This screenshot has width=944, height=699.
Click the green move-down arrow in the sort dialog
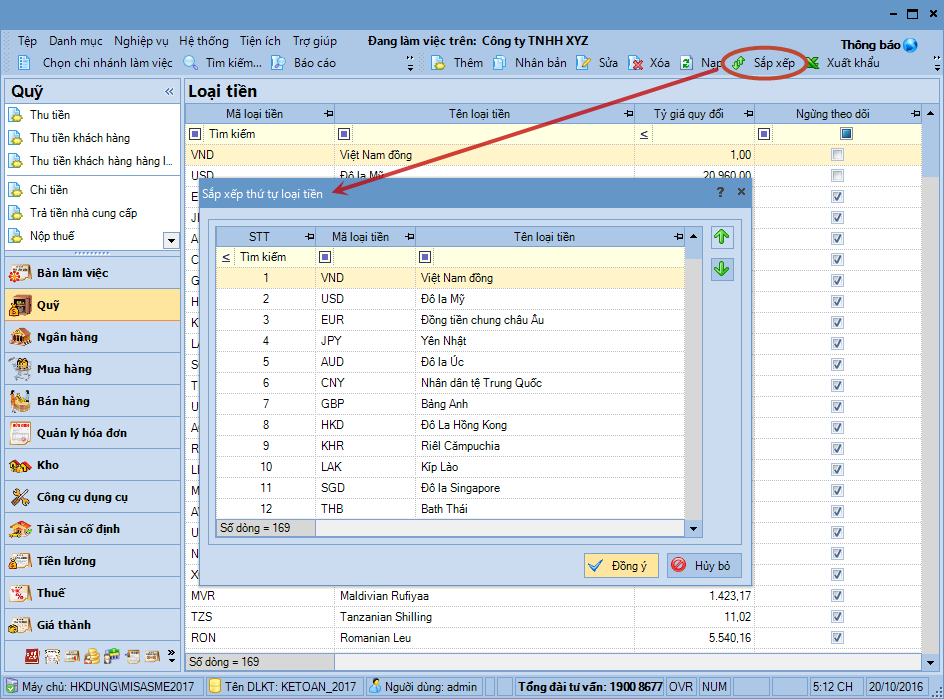tap(722, 269)
